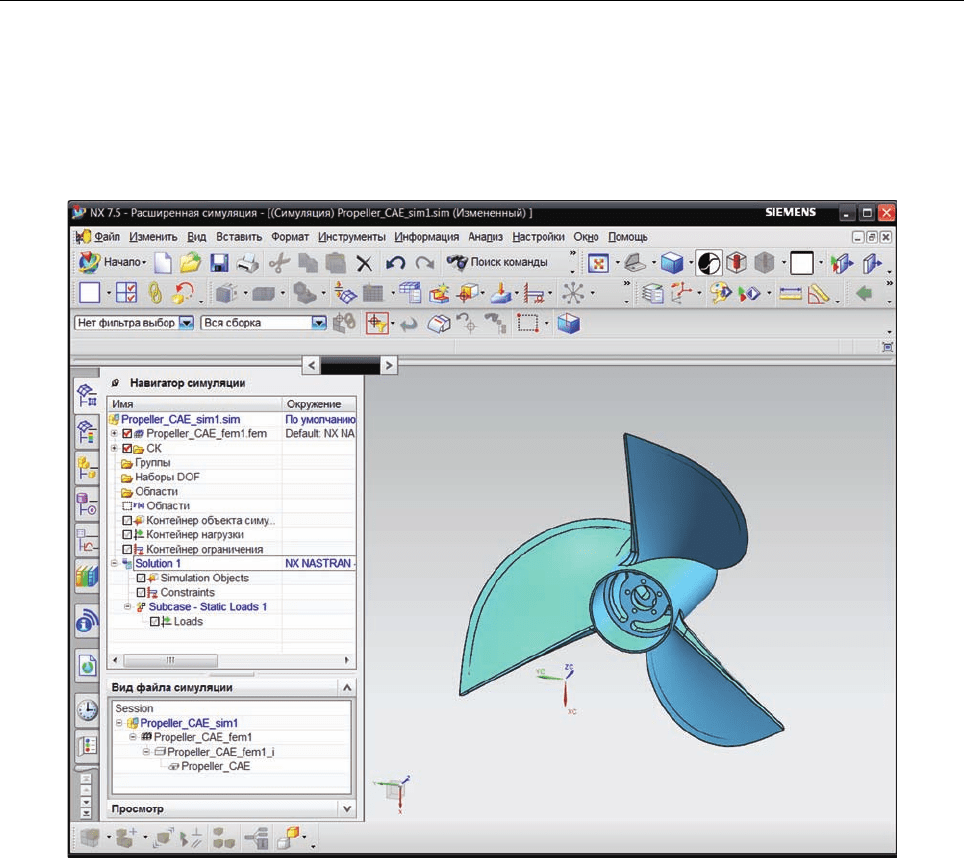This screenshot has width=964, height=858.
Task: Open the Вся сборка dropdown
Action: click(x=318, y=323)
